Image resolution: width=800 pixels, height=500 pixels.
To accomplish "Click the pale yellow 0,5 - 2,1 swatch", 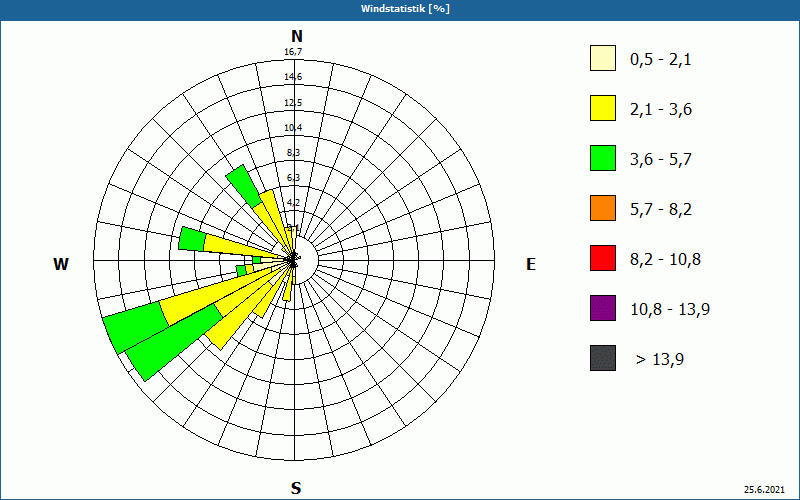I will 603,58.
